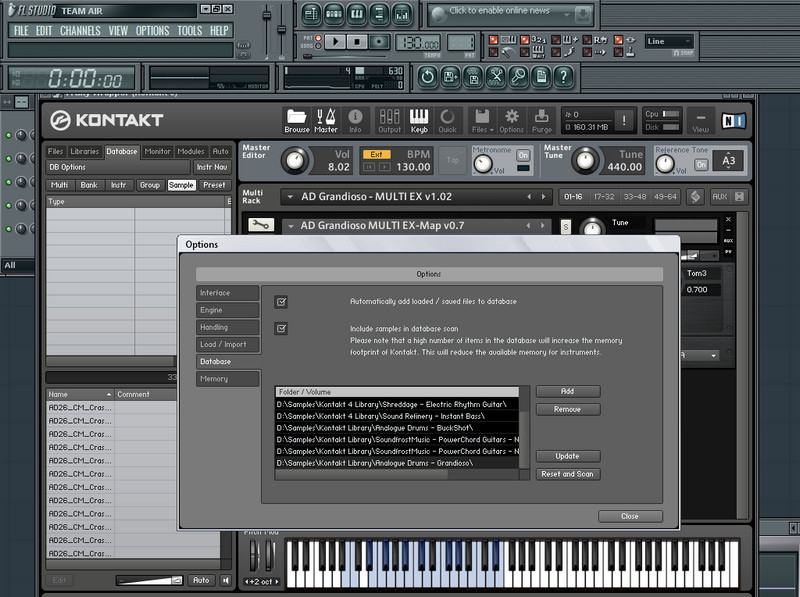
Task: Open the Kontakt Browse panel
Action: click(x=297, y=120)
